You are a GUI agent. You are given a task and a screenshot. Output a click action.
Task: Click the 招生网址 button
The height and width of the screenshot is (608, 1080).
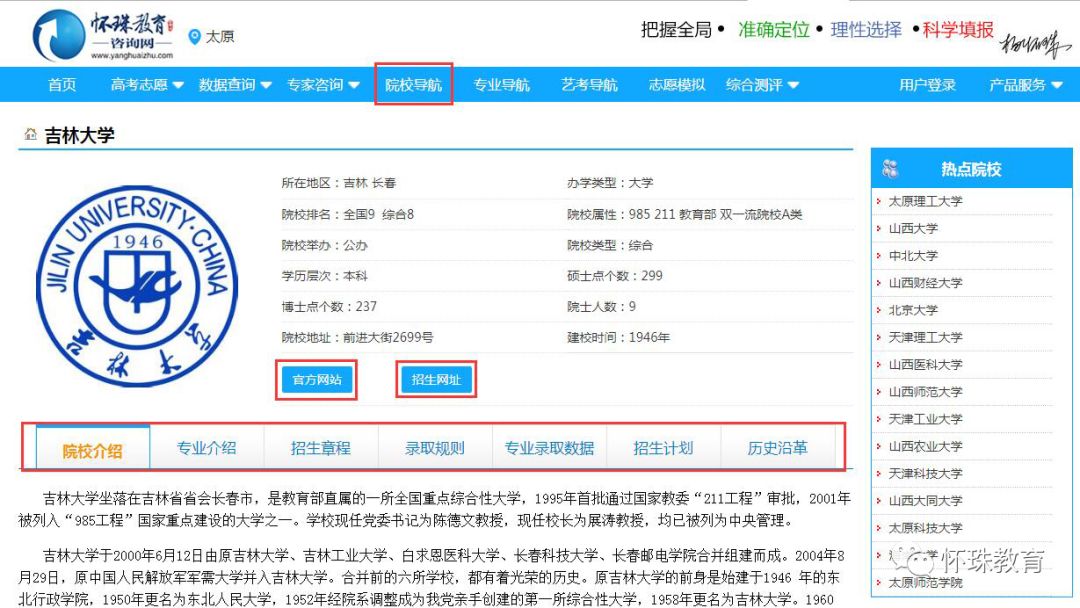(x=436, y=379)
